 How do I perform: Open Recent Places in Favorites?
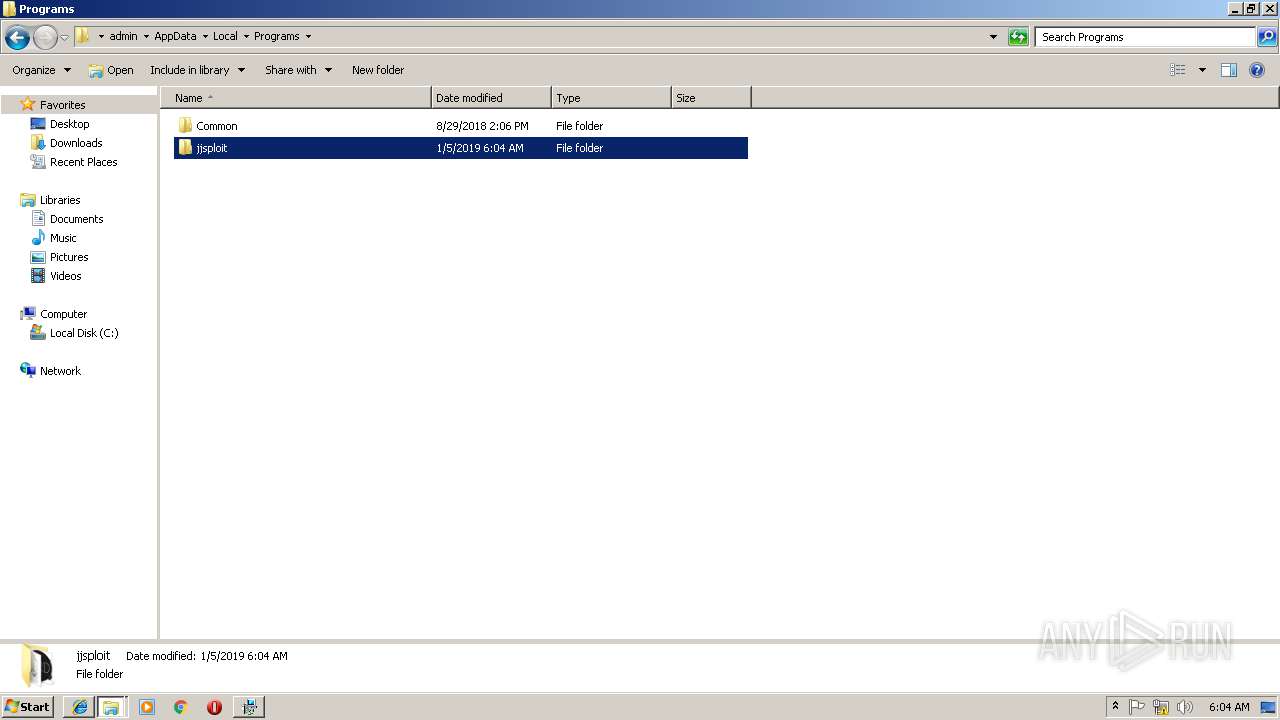click(x=83, y=162)
